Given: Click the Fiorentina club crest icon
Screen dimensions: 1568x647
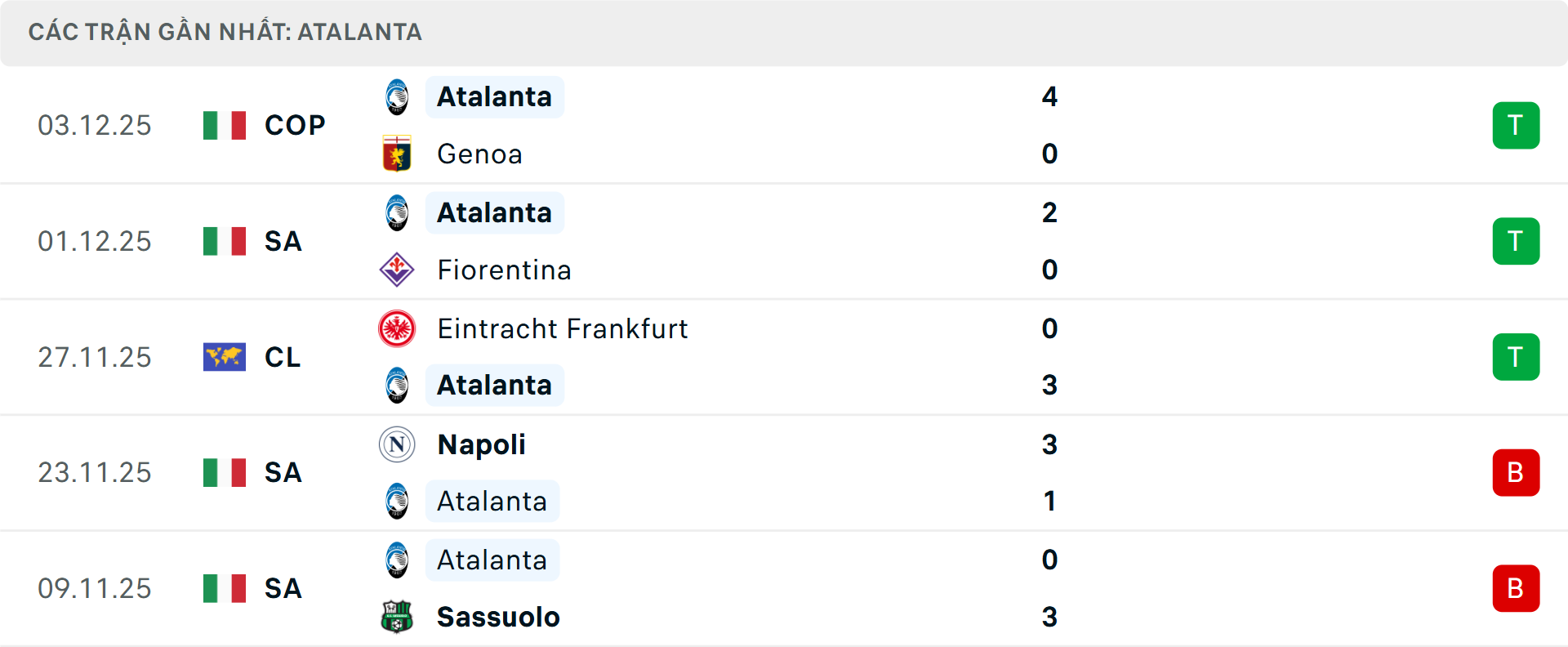Looking at the screenshot, I should click(x=397, y=270).
